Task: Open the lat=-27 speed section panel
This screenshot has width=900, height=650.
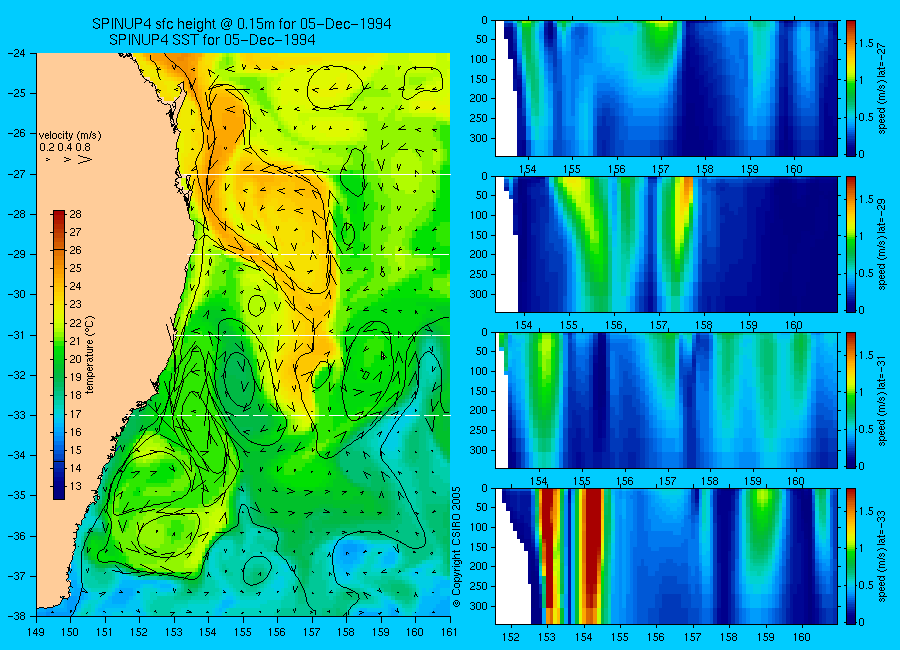Action: [666, 88]
